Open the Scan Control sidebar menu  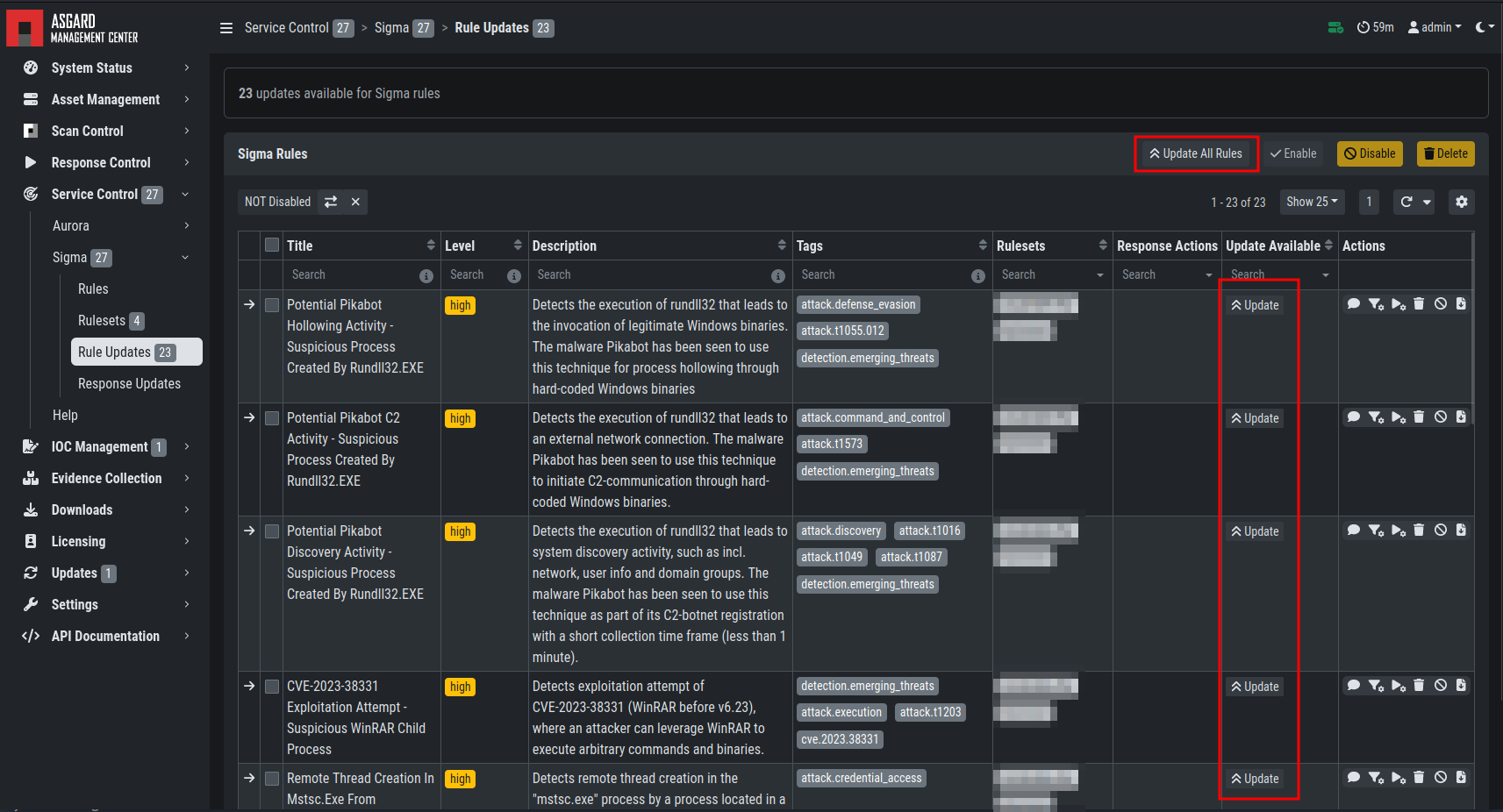click(105, 131)
